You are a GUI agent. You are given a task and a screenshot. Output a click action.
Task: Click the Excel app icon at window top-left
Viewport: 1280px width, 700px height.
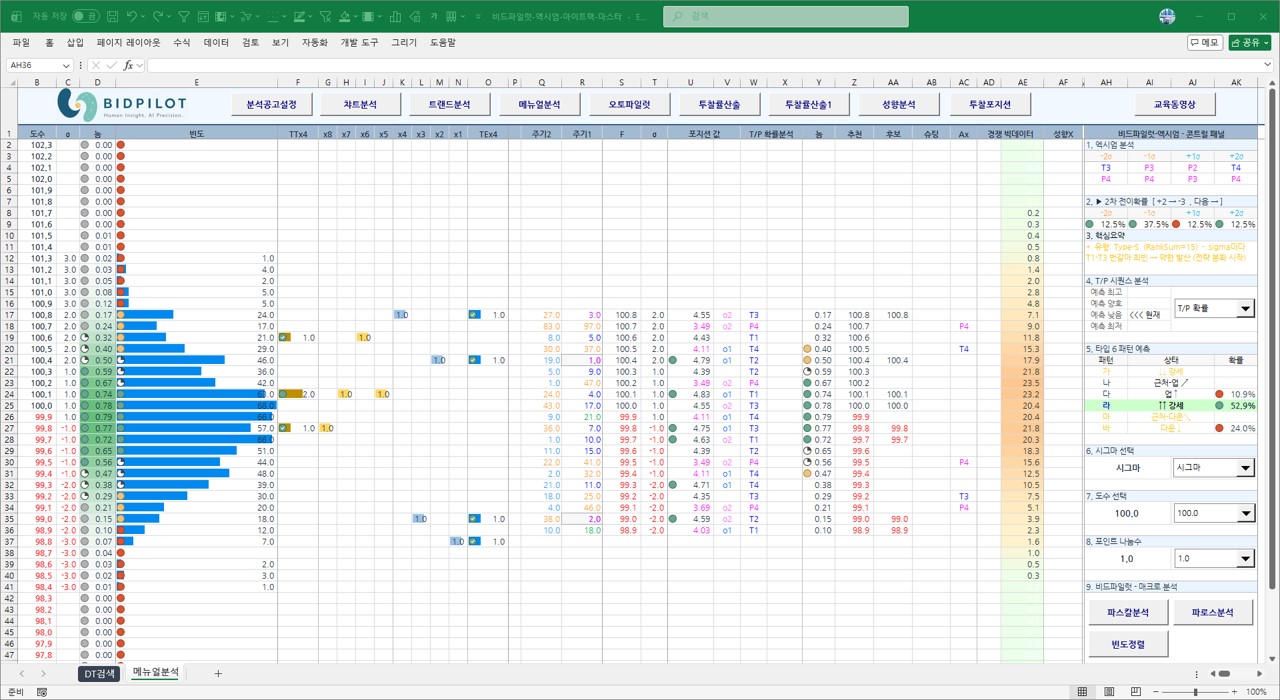pyautogui.click(x=16, y=16)
